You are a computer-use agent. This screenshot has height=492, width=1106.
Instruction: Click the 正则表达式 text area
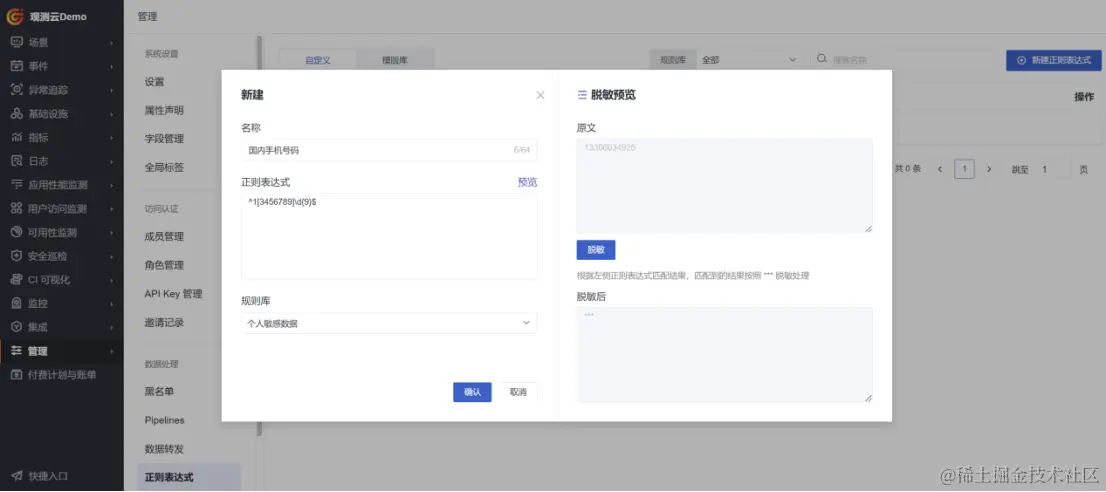[x=389, y=236]
